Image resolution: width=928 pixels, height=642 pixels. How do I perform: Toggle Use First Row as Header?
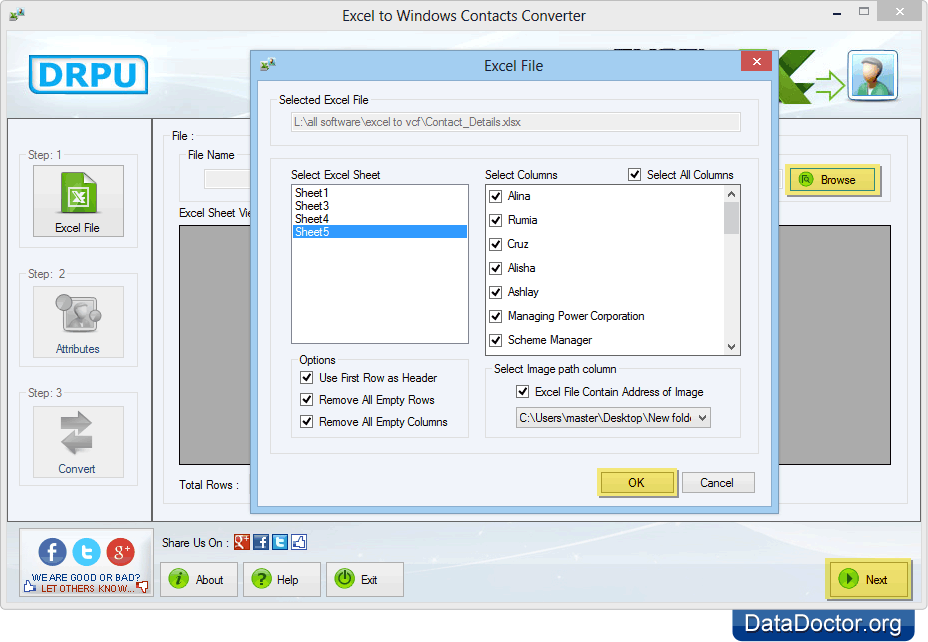click(307, 378)
